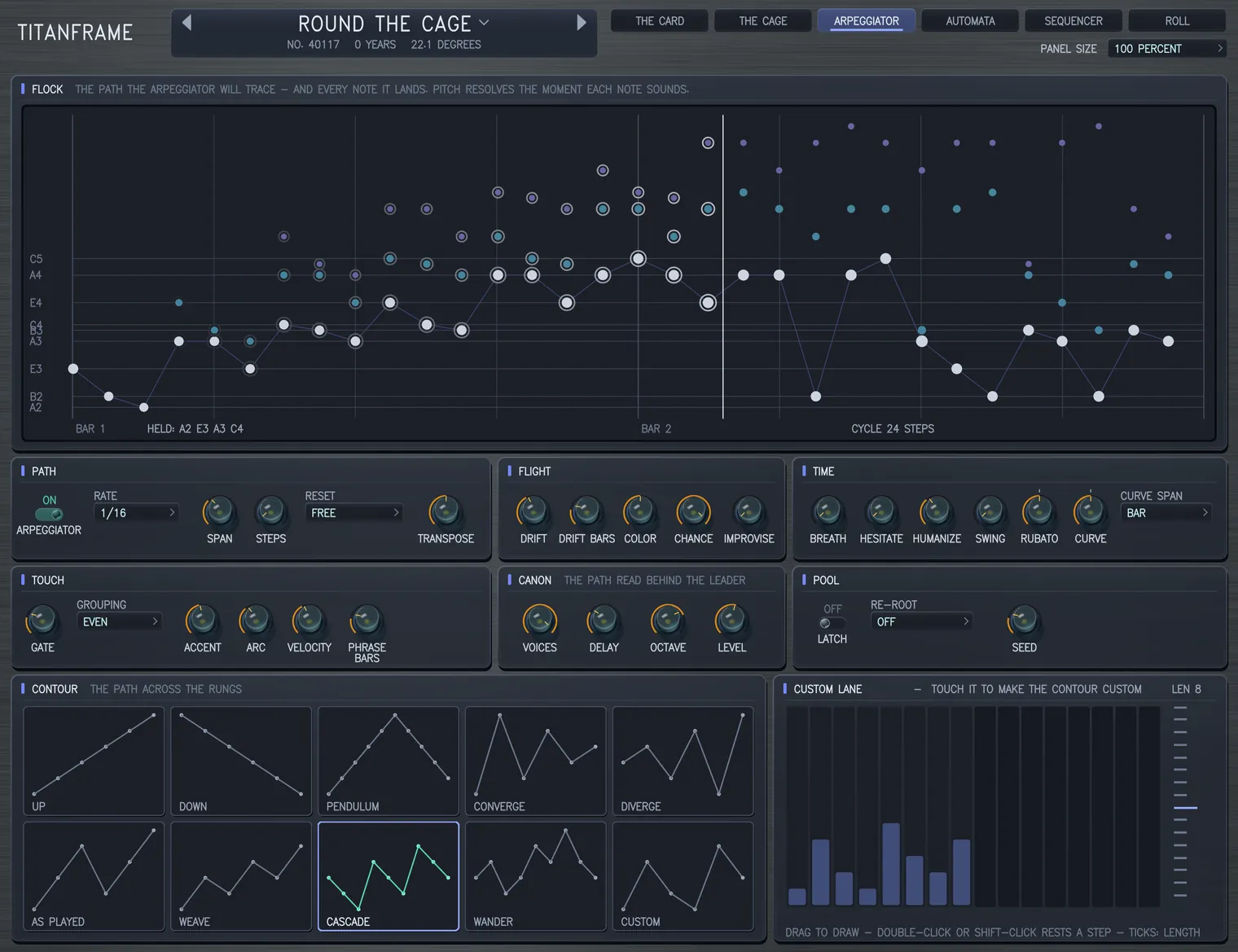Toggle the ARPEGGIATOR on/off switch
Viewport: 1238px width, 952px height.
[49, 514]
